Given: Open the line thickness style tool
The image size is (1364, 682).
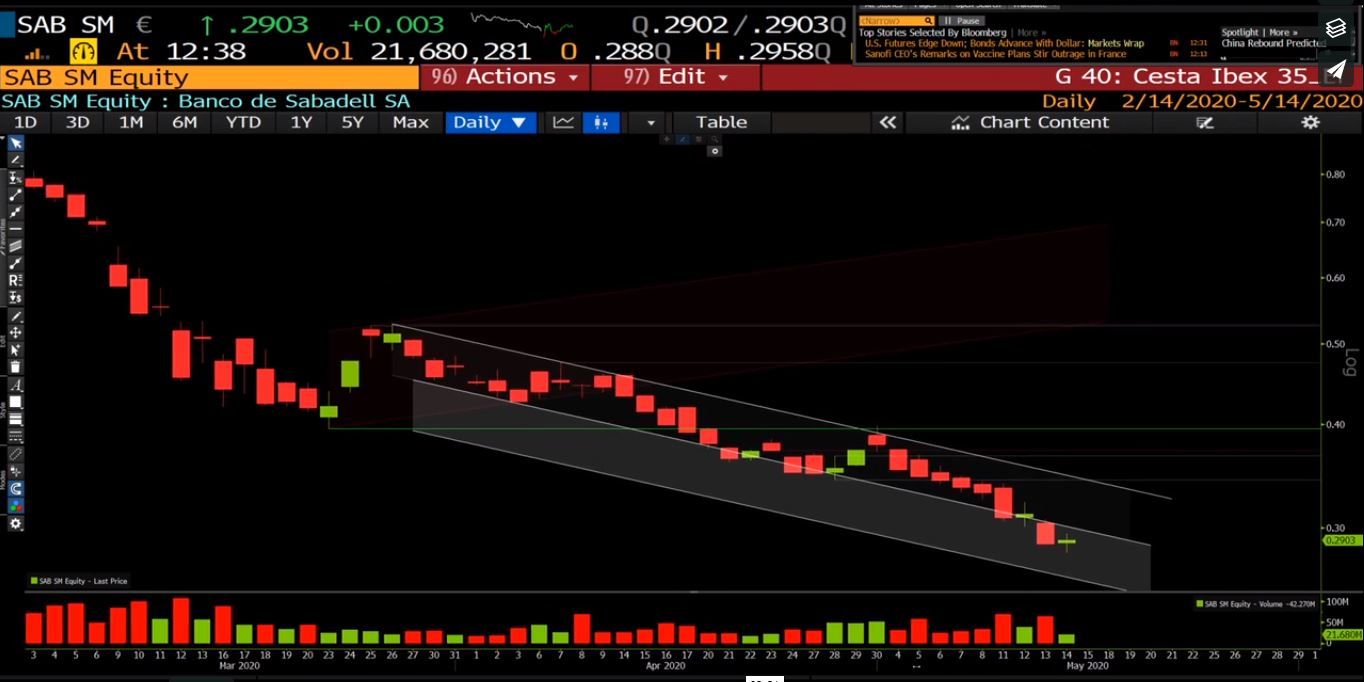Looking at the screenshot, I should [16, 420].
